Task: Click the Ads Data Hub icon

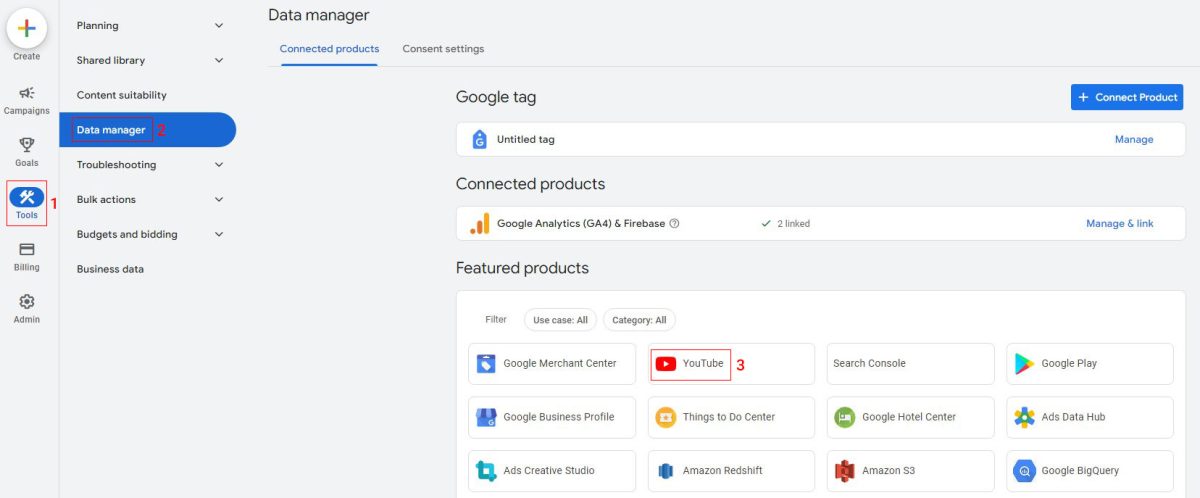Action: tap(1024, 417)
